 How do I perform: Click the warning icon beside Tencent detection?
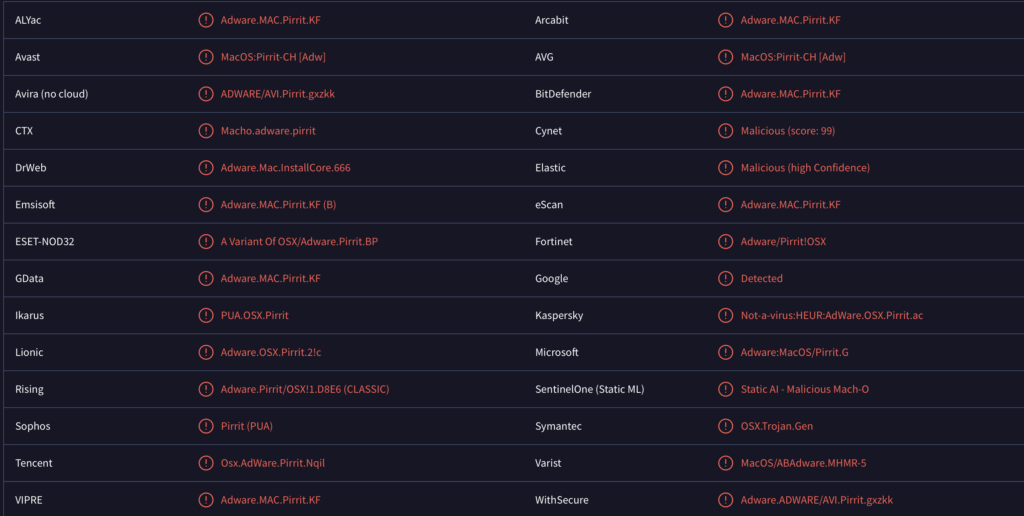point(206,463)
